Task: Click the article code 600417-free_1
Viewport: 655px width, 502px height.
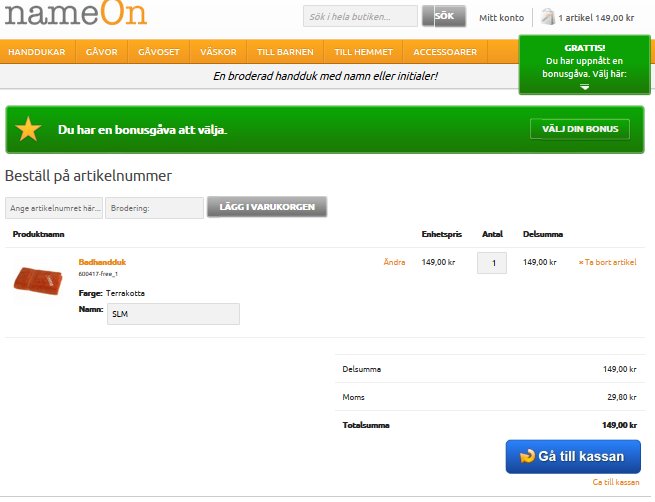Action: click(x=98, y=274)
